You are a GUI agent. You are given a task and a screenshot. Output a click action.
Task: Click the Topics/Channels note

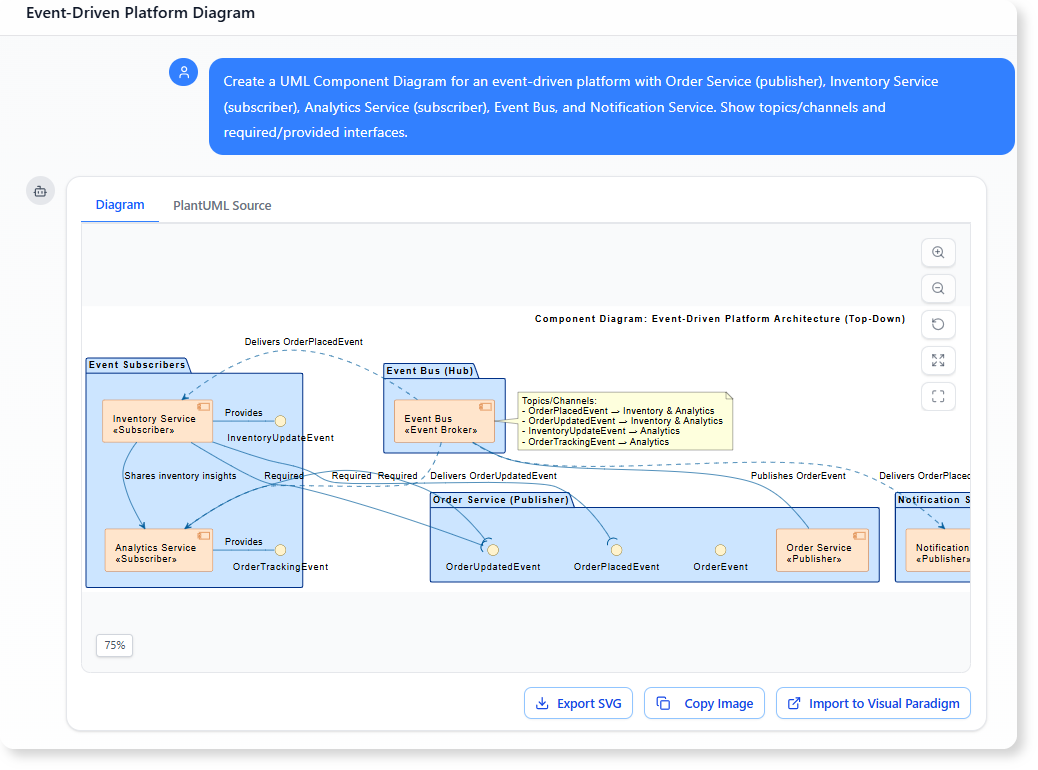point(624,421)
